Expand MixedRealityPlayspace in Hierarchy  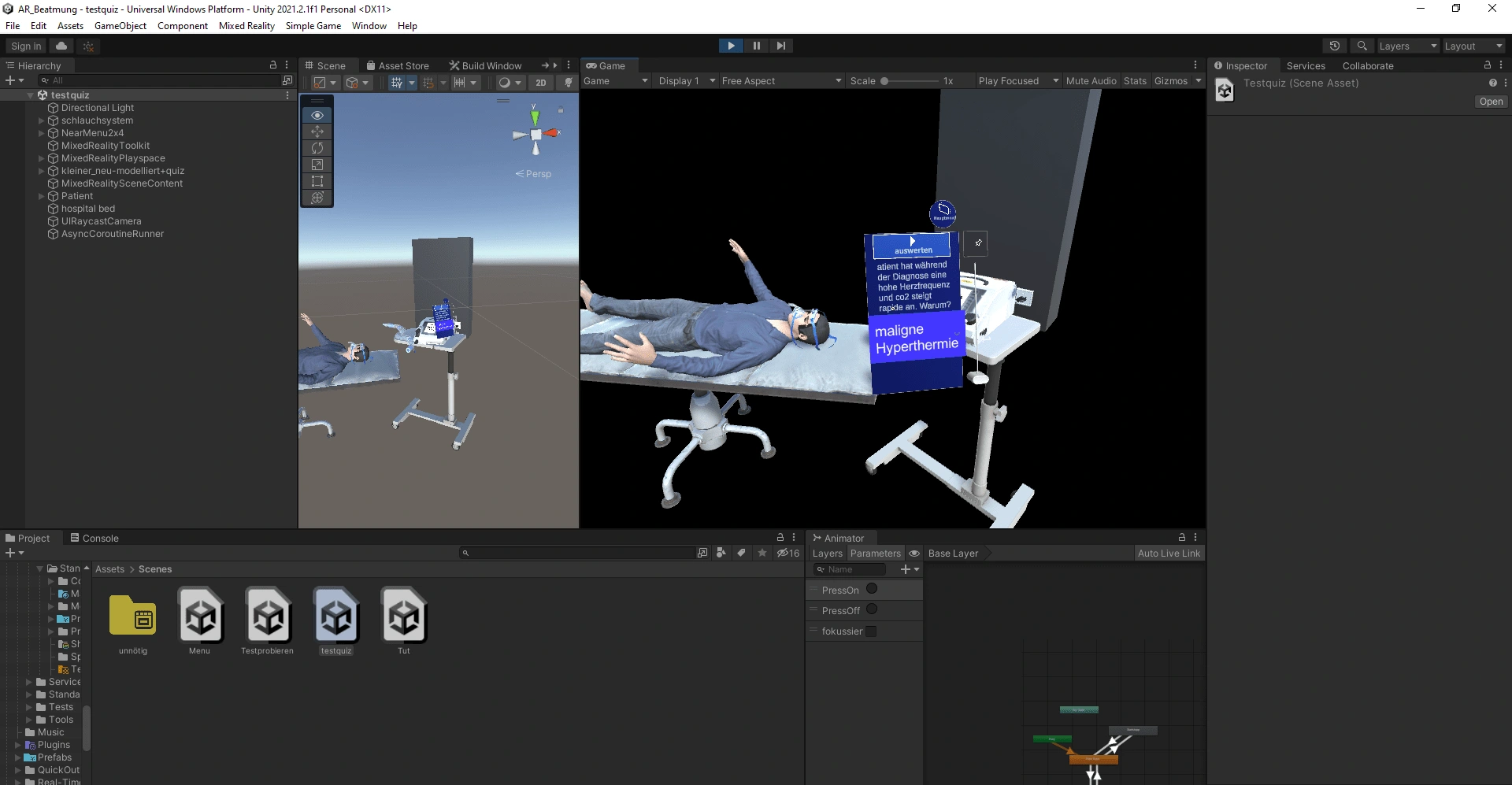42,158
